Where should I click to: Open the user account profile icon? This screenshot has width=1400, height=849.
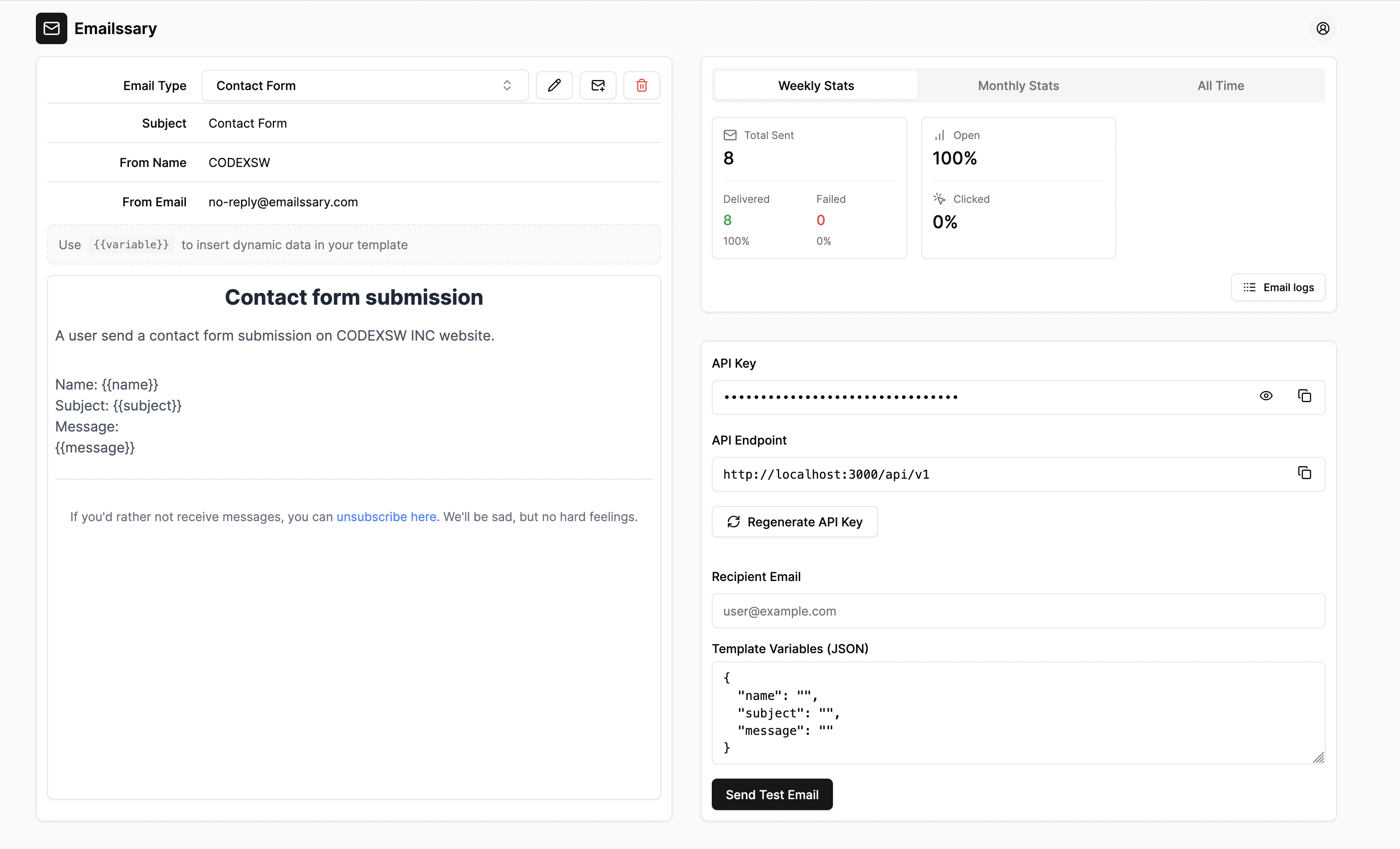coord(1323,28)
